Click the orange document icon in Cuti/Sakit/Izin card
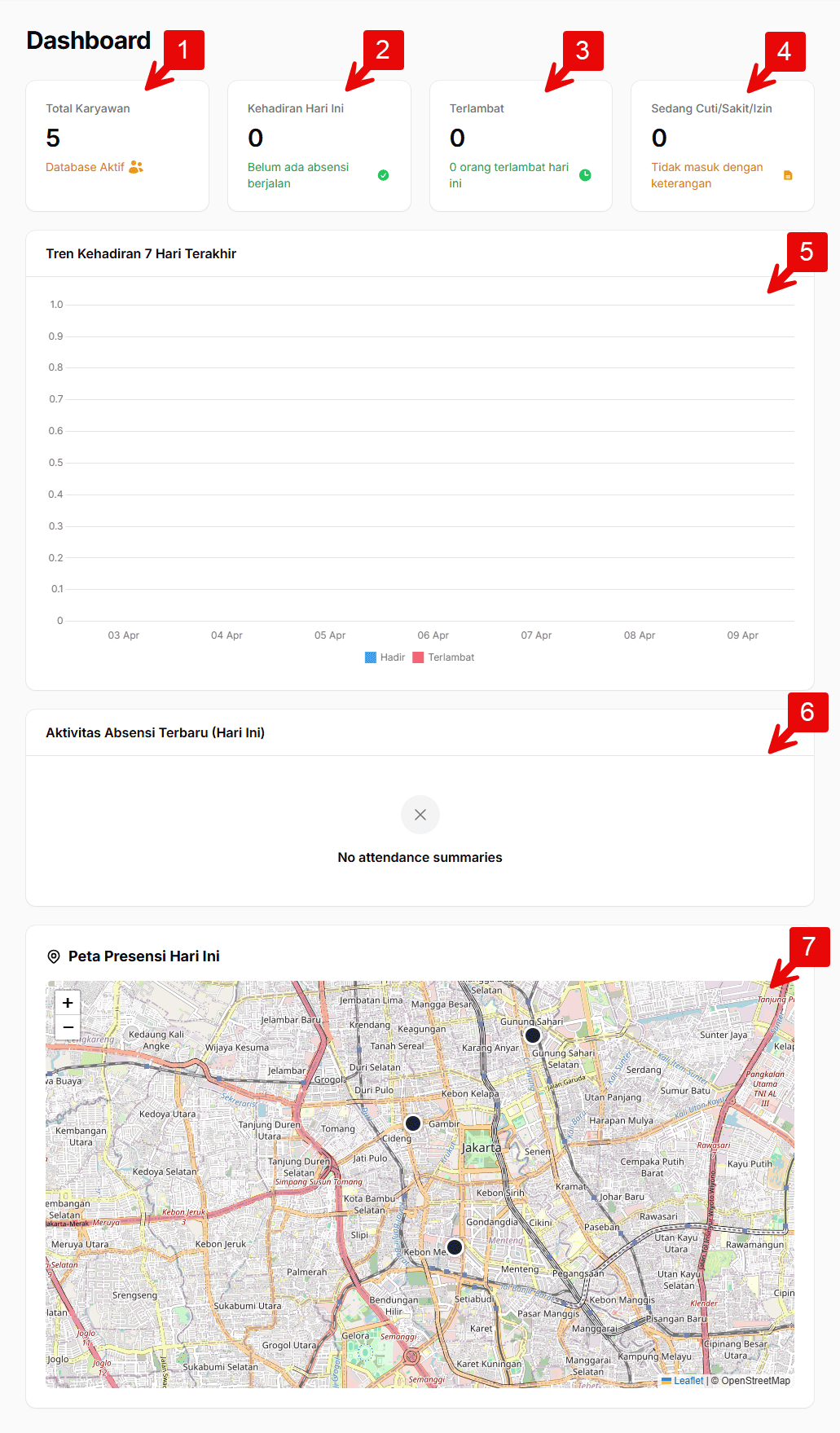Image resolution: width=840 pixels, height=1433 pixels. pyautogui.click(x=788, y=175)
